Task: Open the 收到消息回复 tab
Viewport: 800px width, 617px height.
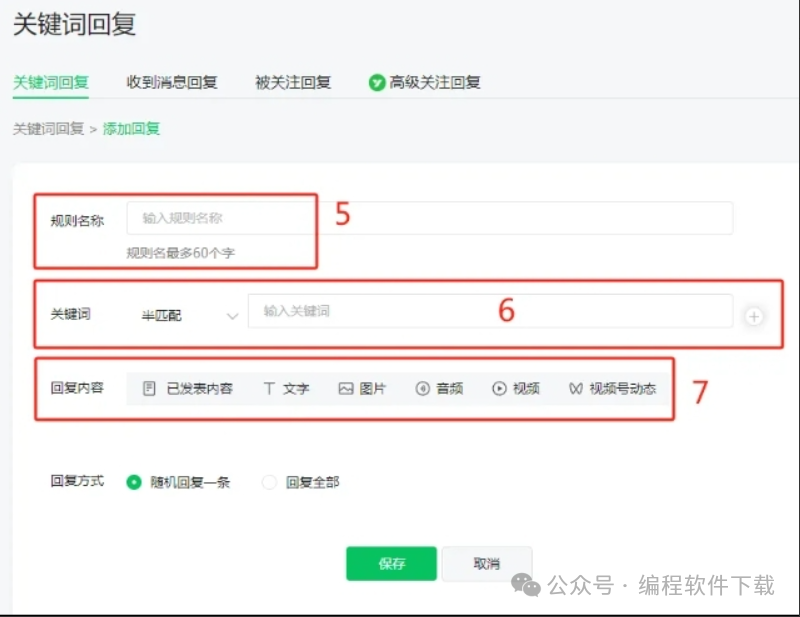Action: pos(172,83)
